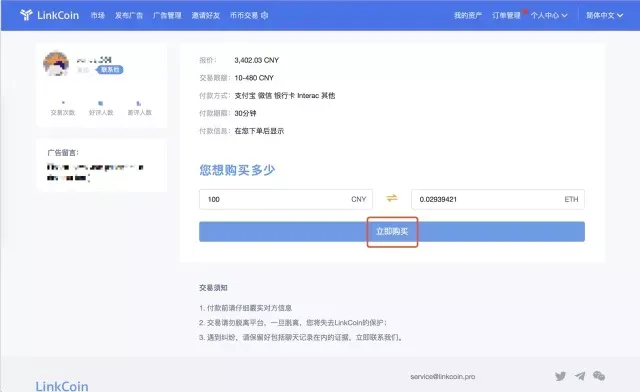Click the payment methods 支付宝 微信 银行卡 text
640x392 pixels.
pos(264,96)
